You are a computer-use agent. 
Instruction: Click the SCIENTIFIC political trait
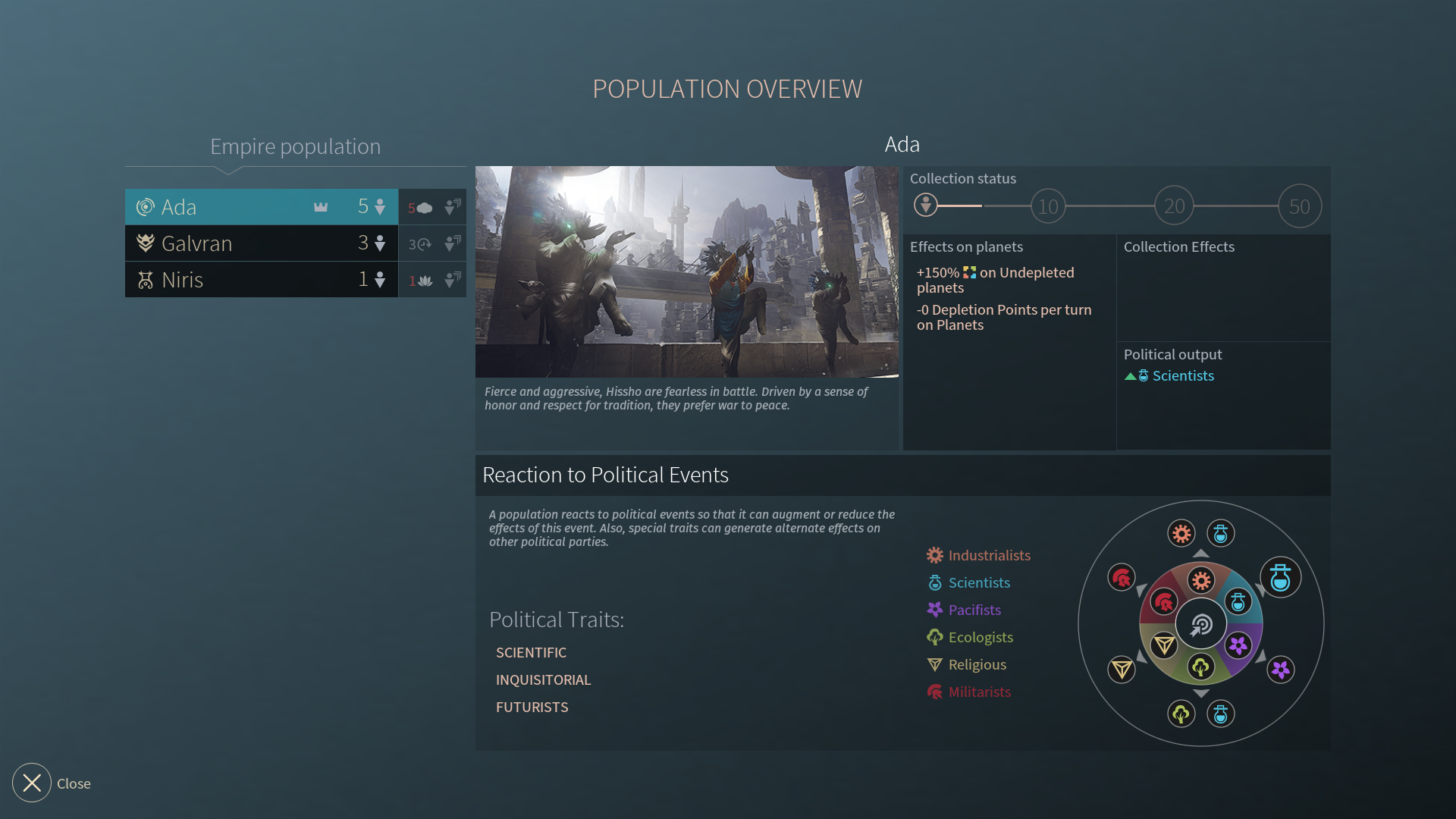pyautogui.click(x=531, y=653)
